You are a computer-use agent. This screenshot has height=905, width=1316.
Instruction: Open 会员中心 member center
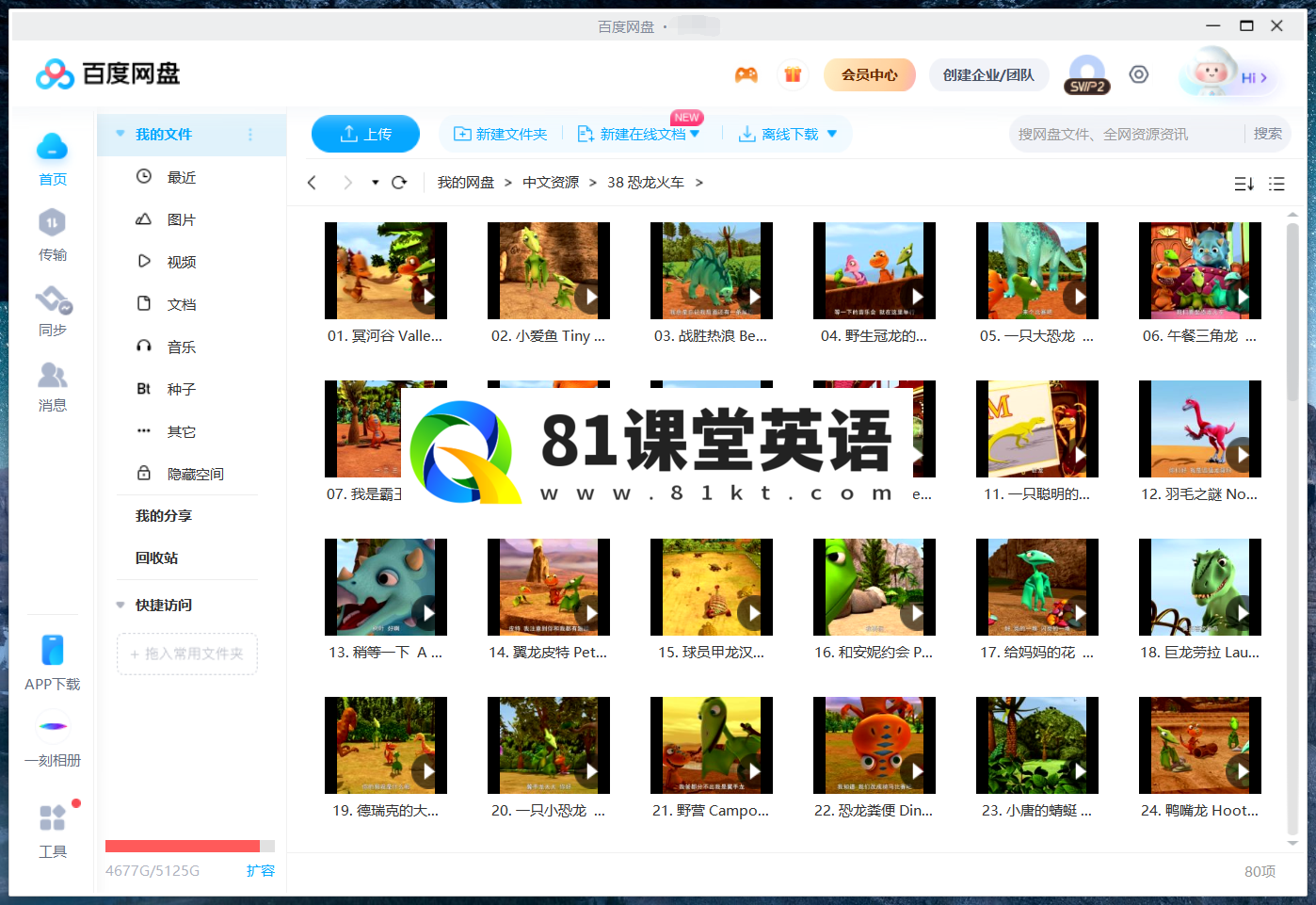(x=870, y=74)
